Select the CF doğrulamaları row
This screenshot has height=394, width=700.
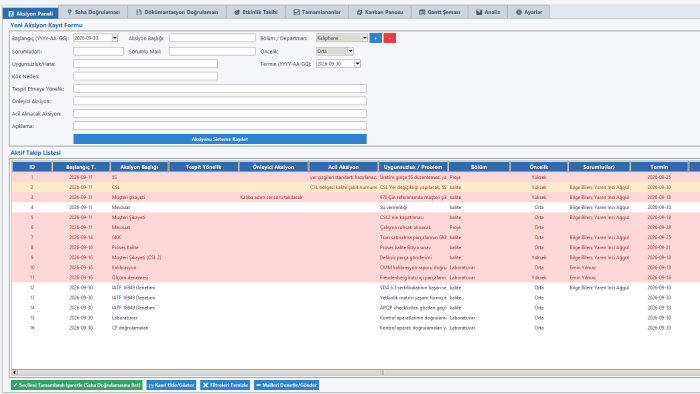[x=356, y=328]
